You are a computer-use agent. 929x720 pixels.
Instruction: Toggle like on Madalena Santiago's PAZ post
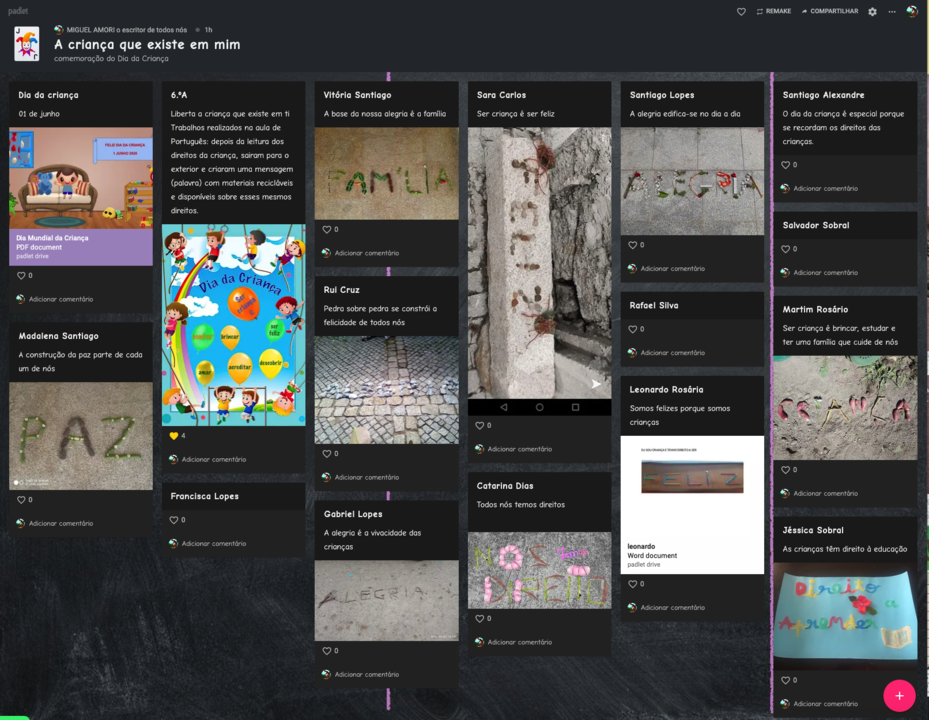coord(21,499)
